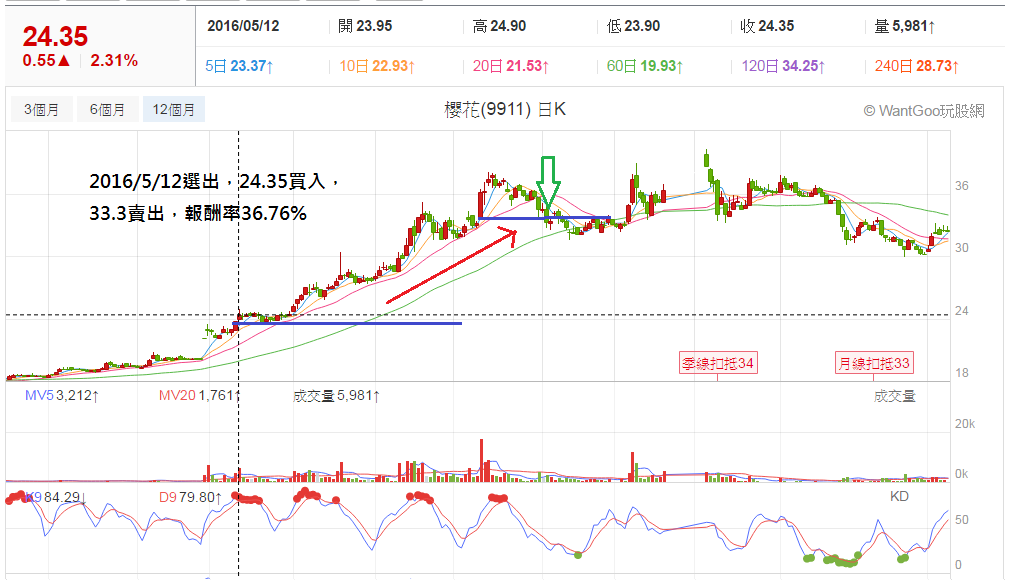
Task: Select the 20日 21.53 moving average label
Action: (511, 66)
